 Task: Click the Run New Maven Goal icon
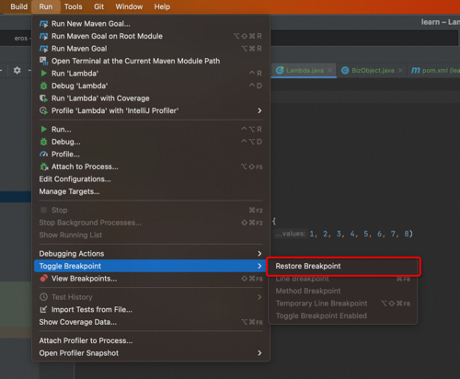point(44,24)
